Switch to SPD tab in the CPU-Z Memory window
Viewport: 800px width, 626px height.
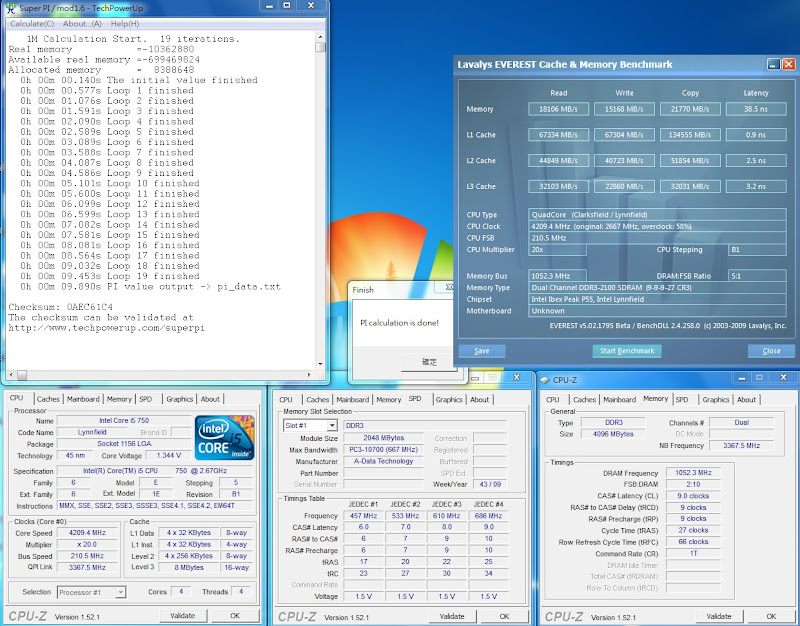tap(682, 399)
